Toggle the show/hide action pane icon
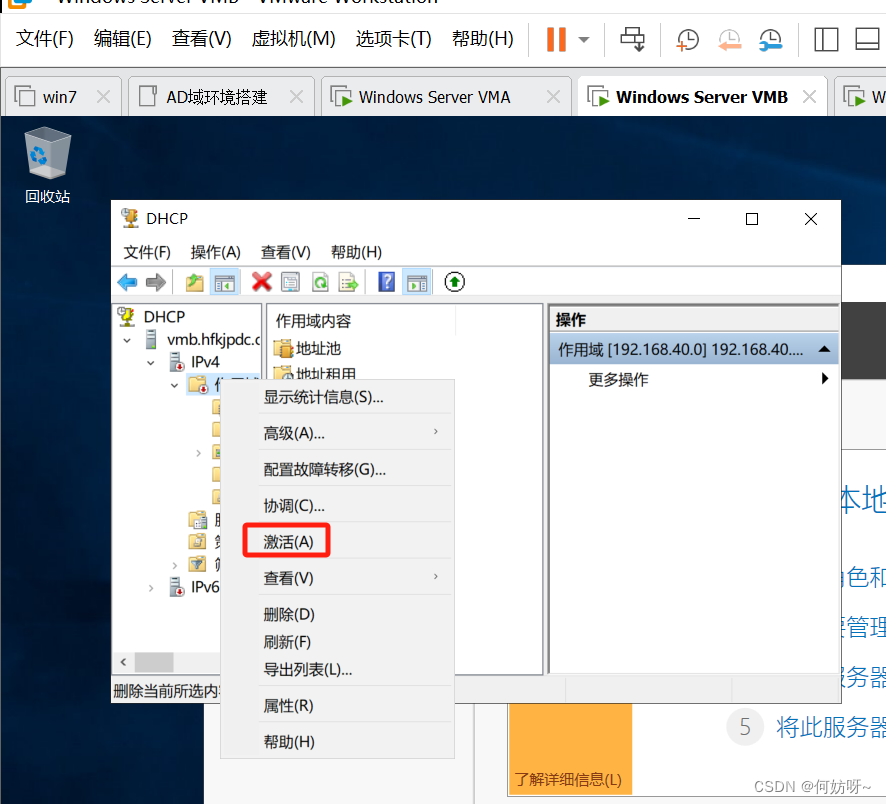The height and width of the screenshot is (804, 886). [417, 283]
